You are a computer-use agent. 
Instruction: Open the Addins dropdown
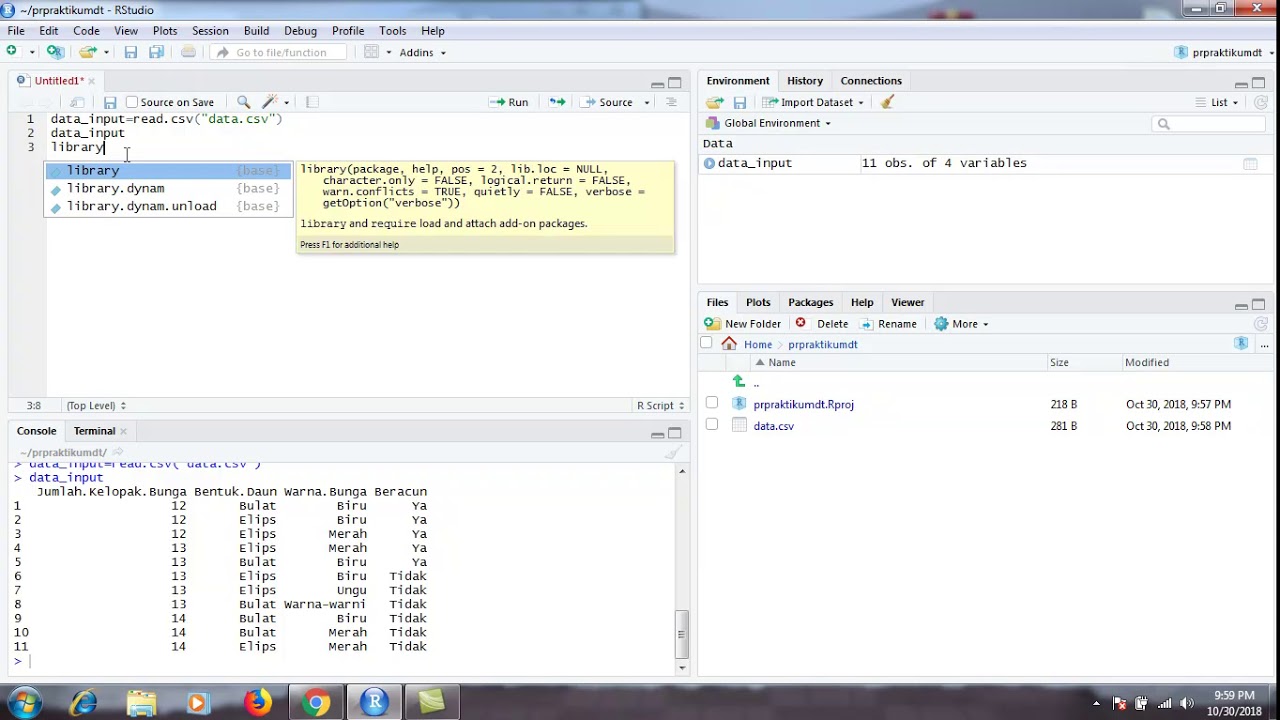pos(422,52)
